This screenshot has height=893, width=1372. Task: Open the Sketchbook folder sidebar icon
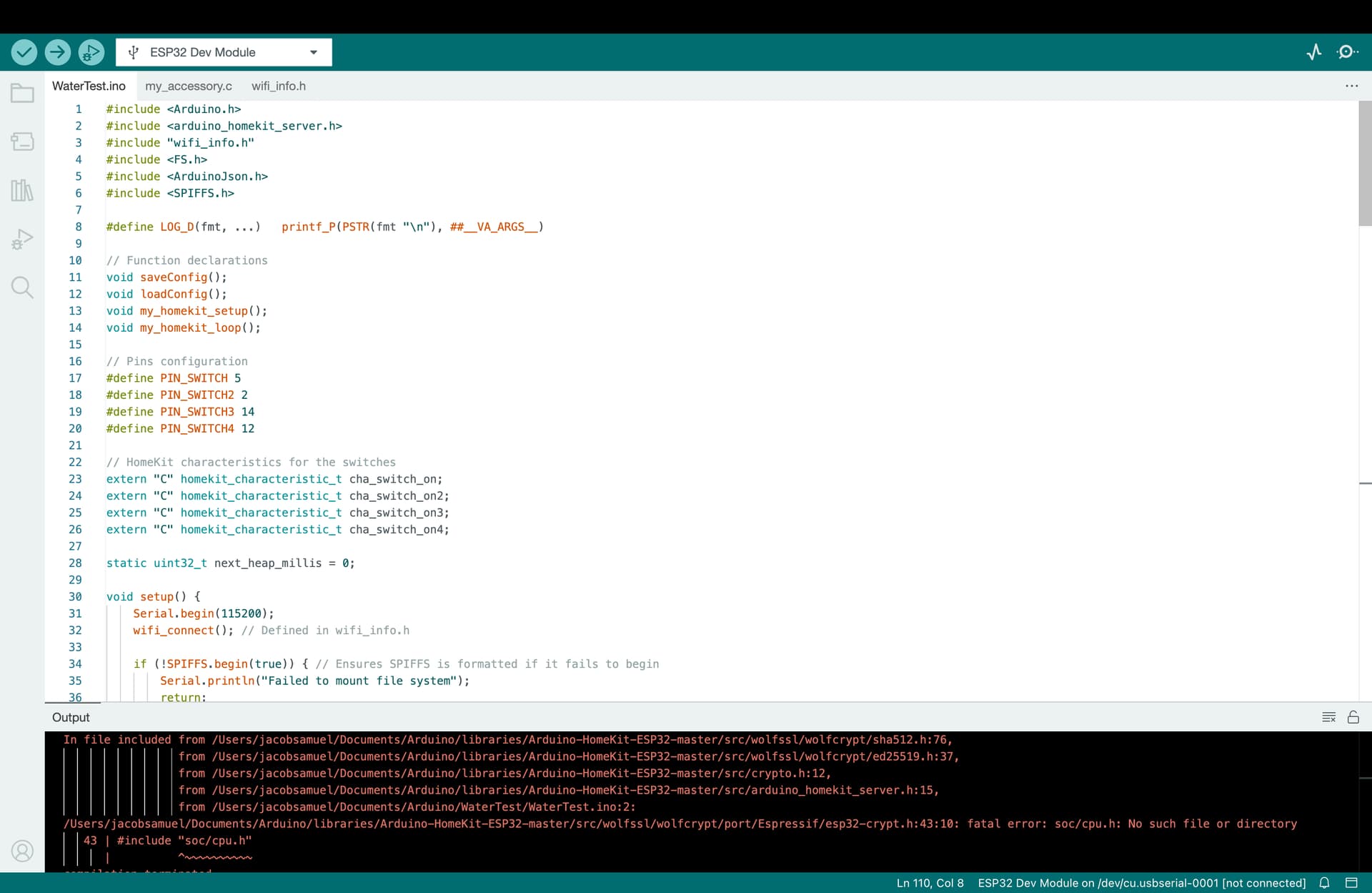pos(22,93)
